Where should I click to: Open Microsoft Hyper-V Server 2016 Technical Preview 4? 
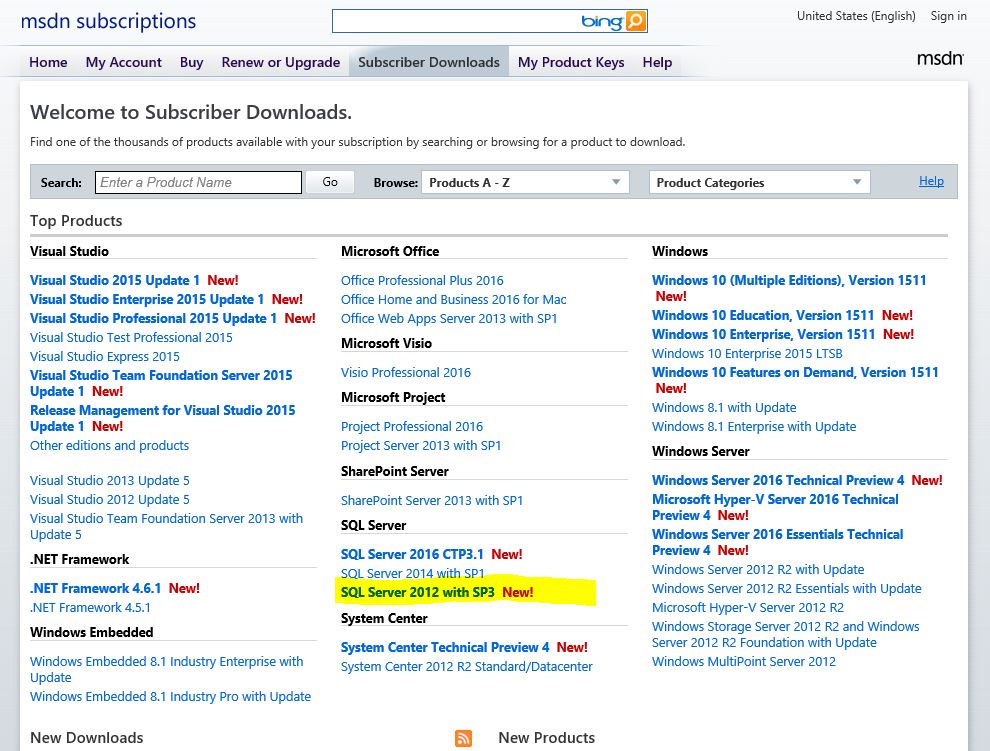(775, 507)
